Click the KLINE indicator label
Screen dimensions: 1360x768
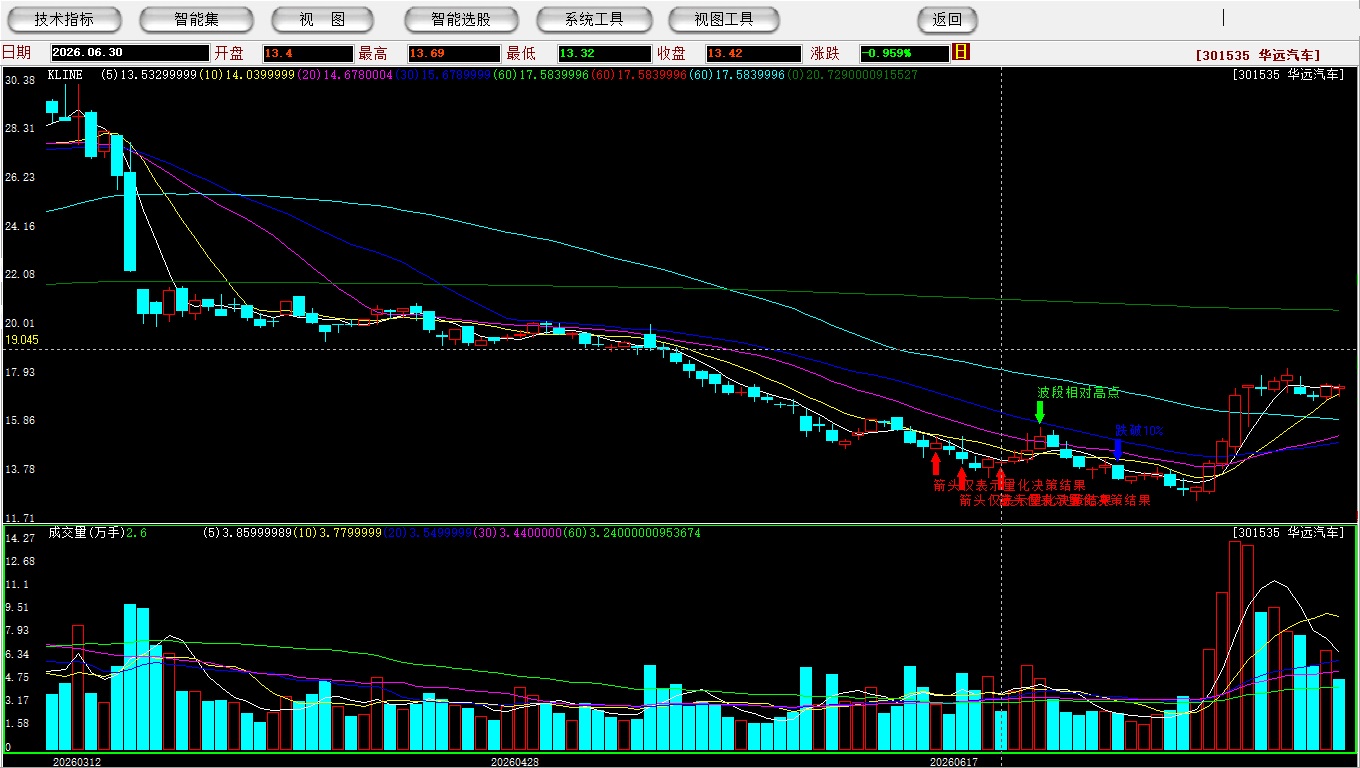click(x=65, y=75)
